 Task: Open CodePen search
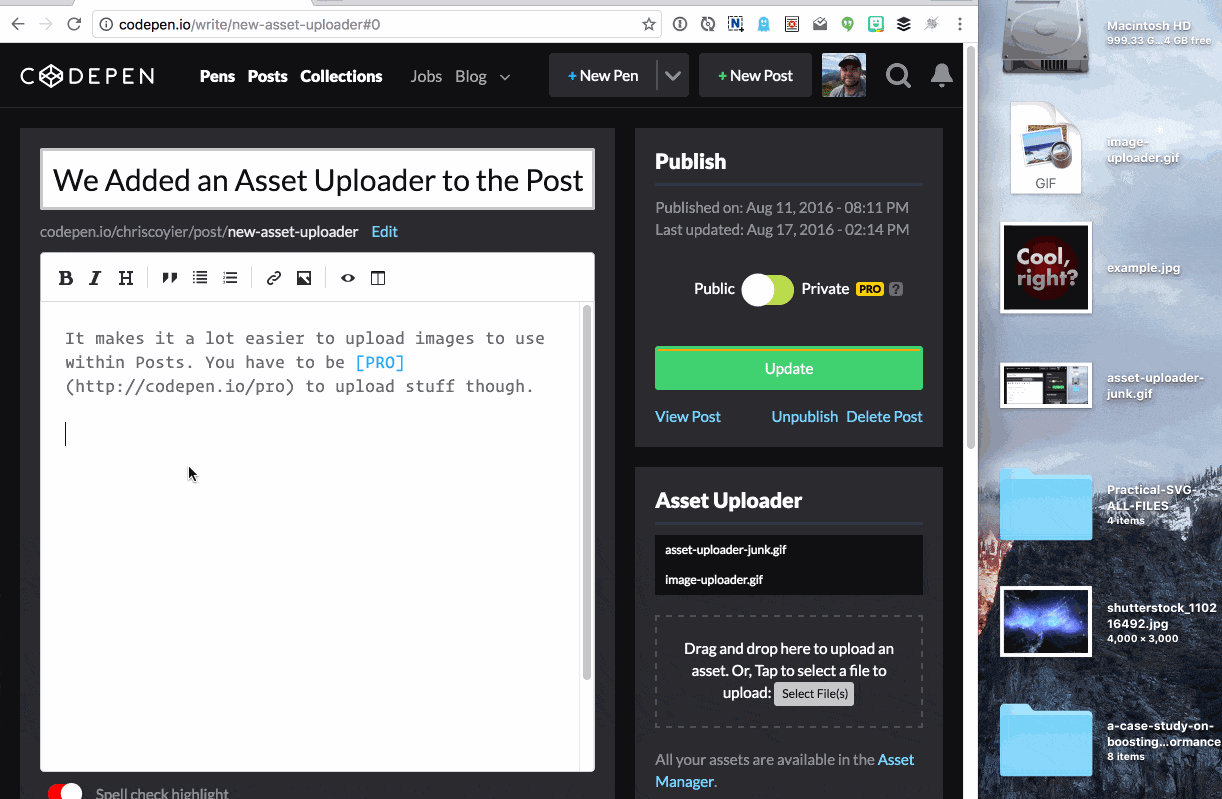(898, 75)
